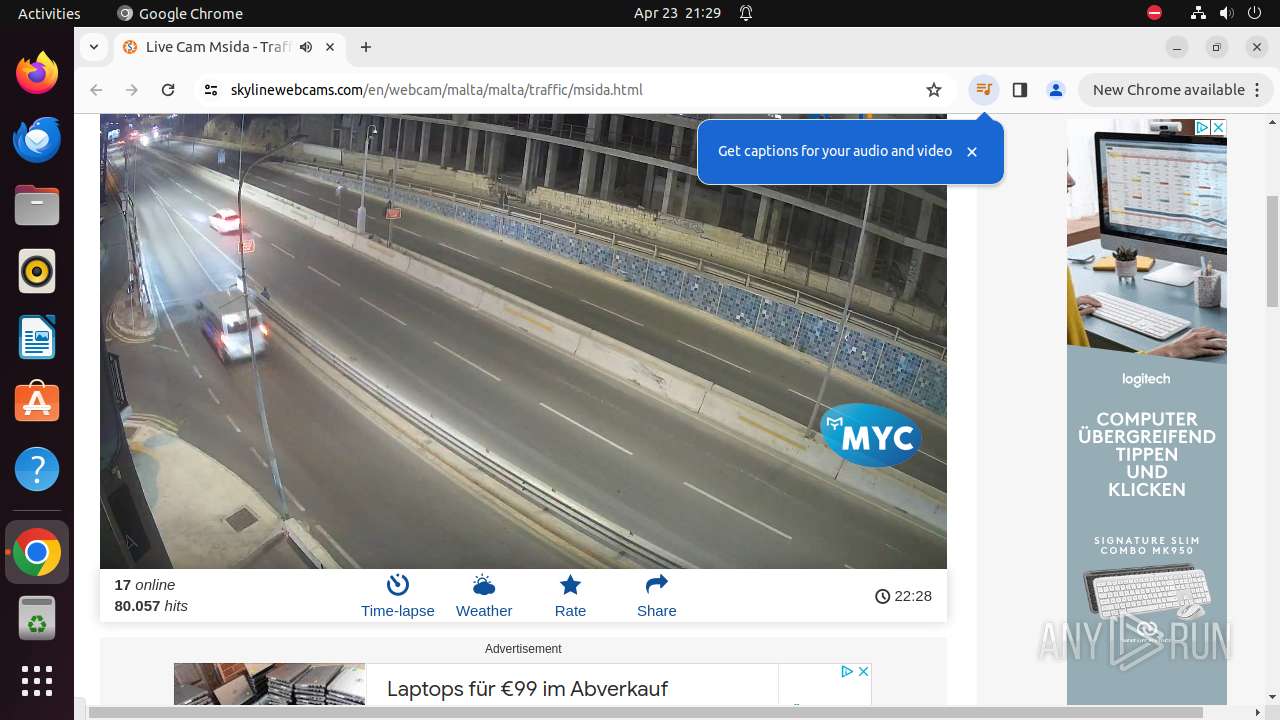Open Ubuntu Software store icon
1280x720 pixels.
click(x=37, y=403)
